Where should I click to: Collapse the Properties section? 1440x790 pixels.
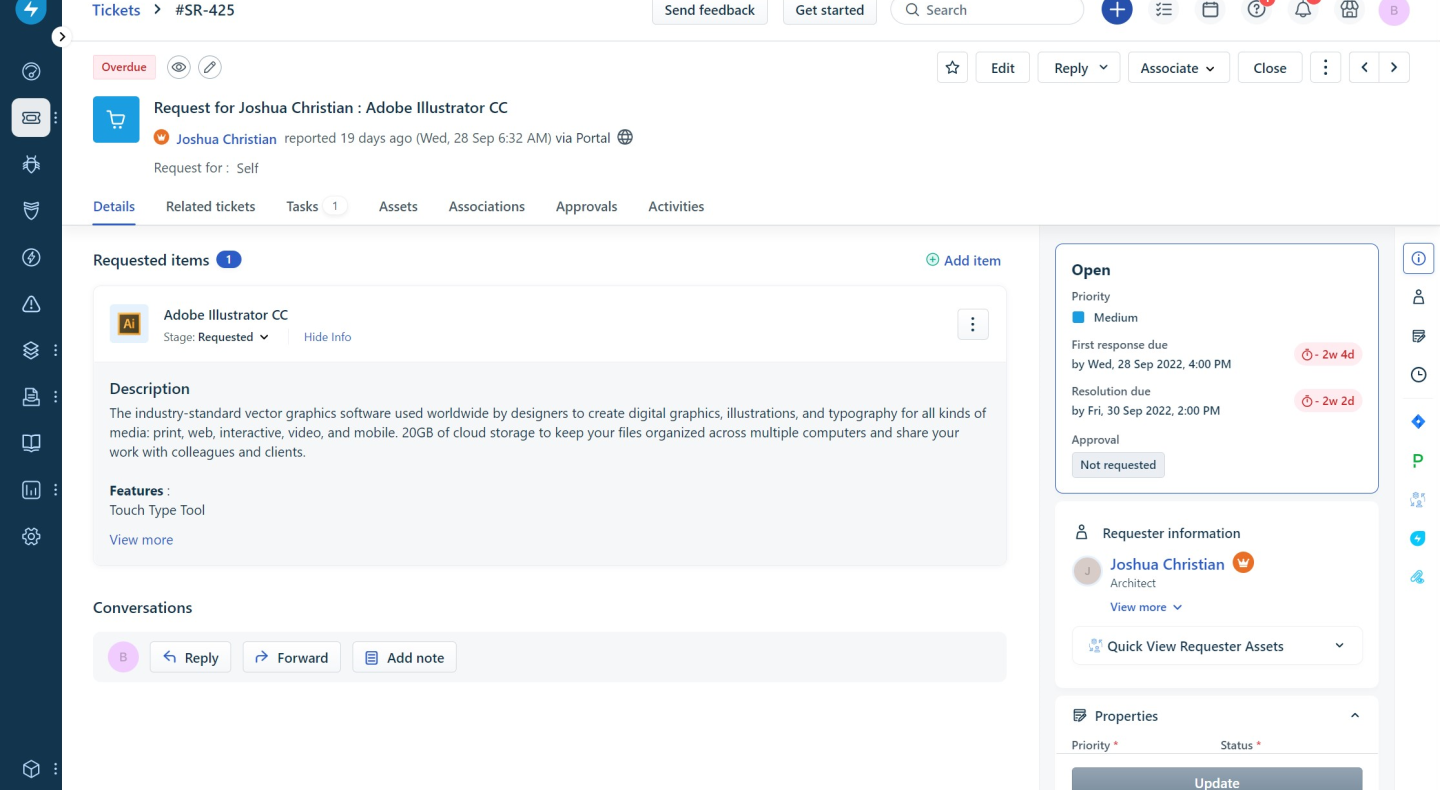(x=1355, y=716)
